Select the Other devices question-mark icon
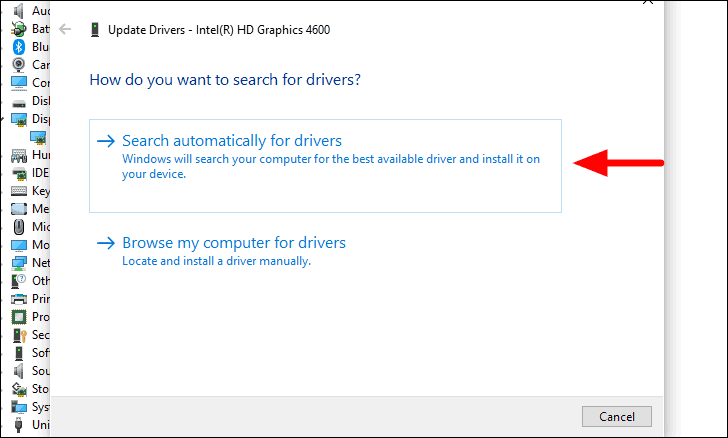This screenshot has height=438, width=728. click(x=19, y=281)
